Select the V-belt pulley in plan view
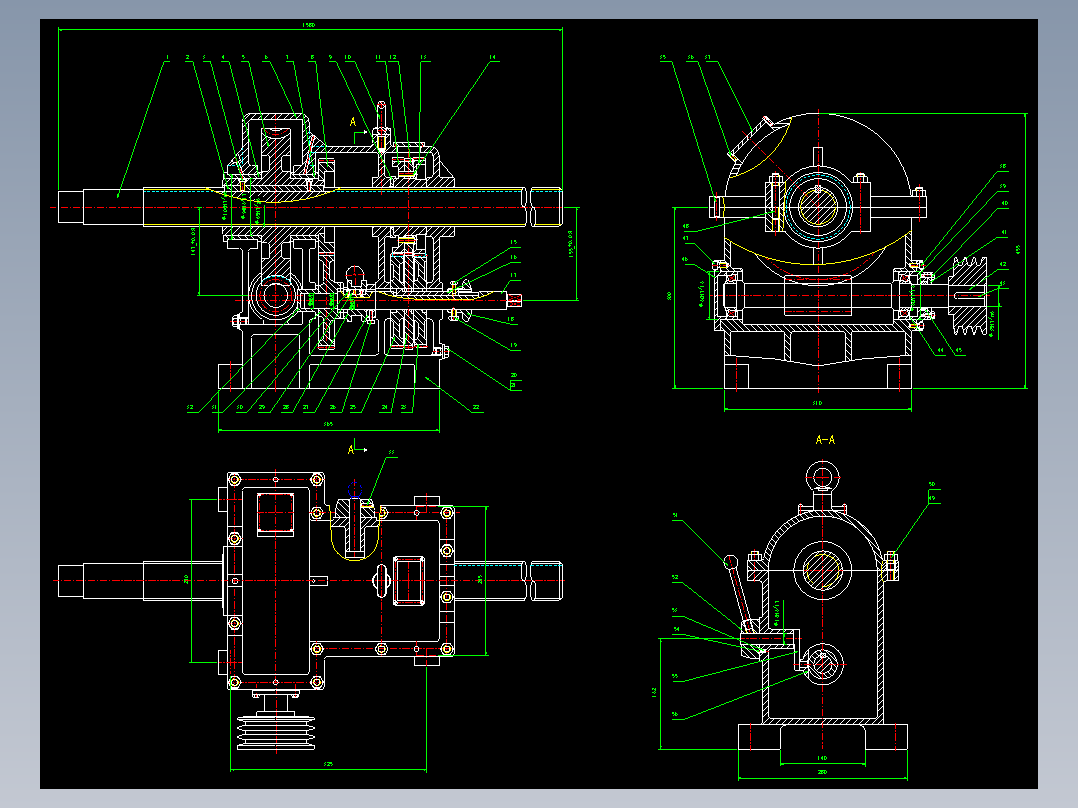 click(x=276, y=732)
